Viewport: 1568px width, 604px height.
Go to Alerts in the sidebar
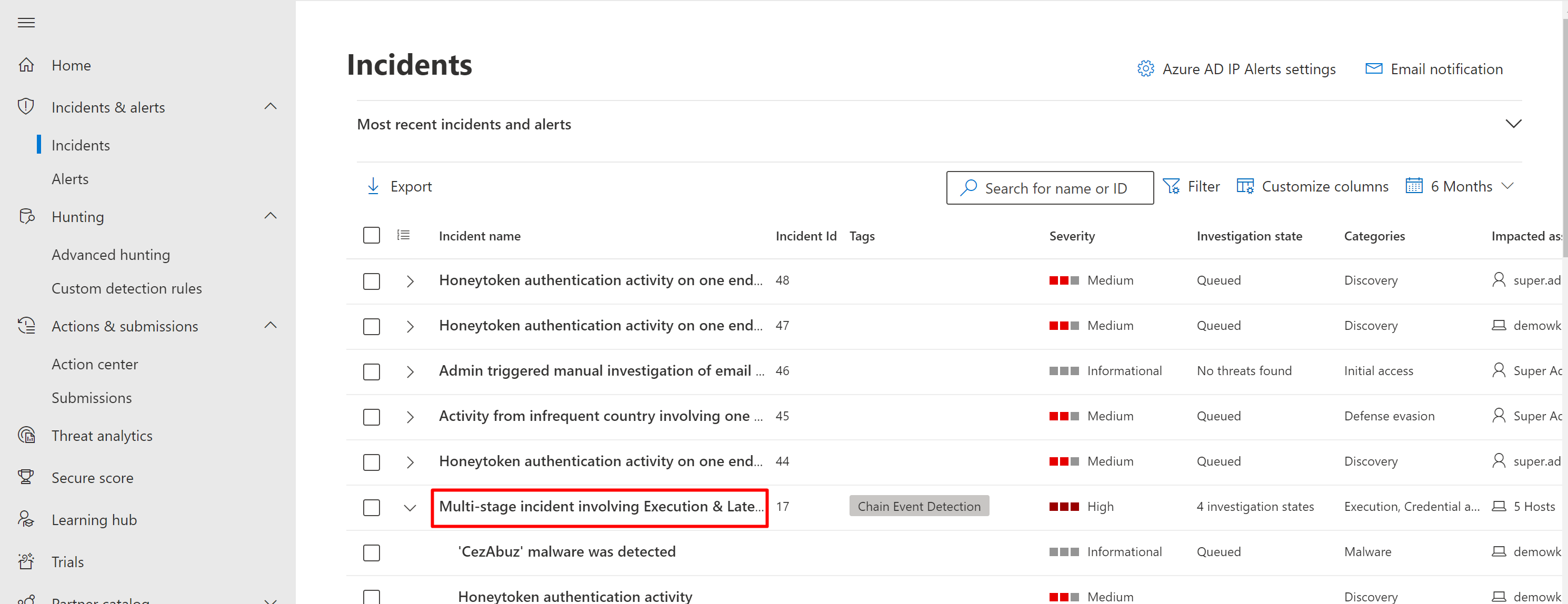point(70,179)
